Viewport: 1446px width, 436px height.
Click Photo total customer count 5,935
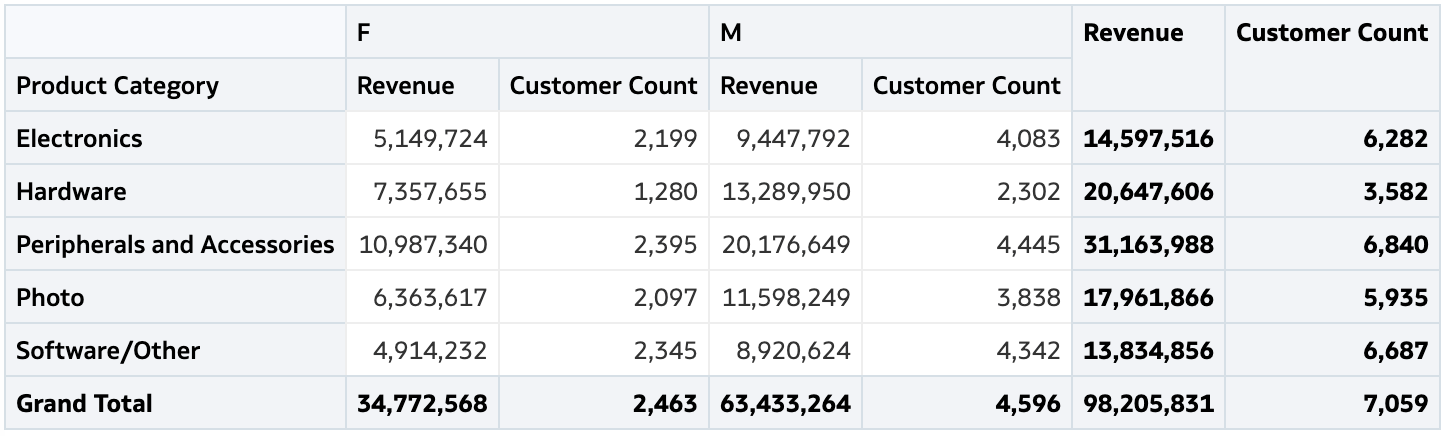click(1333, 297)
